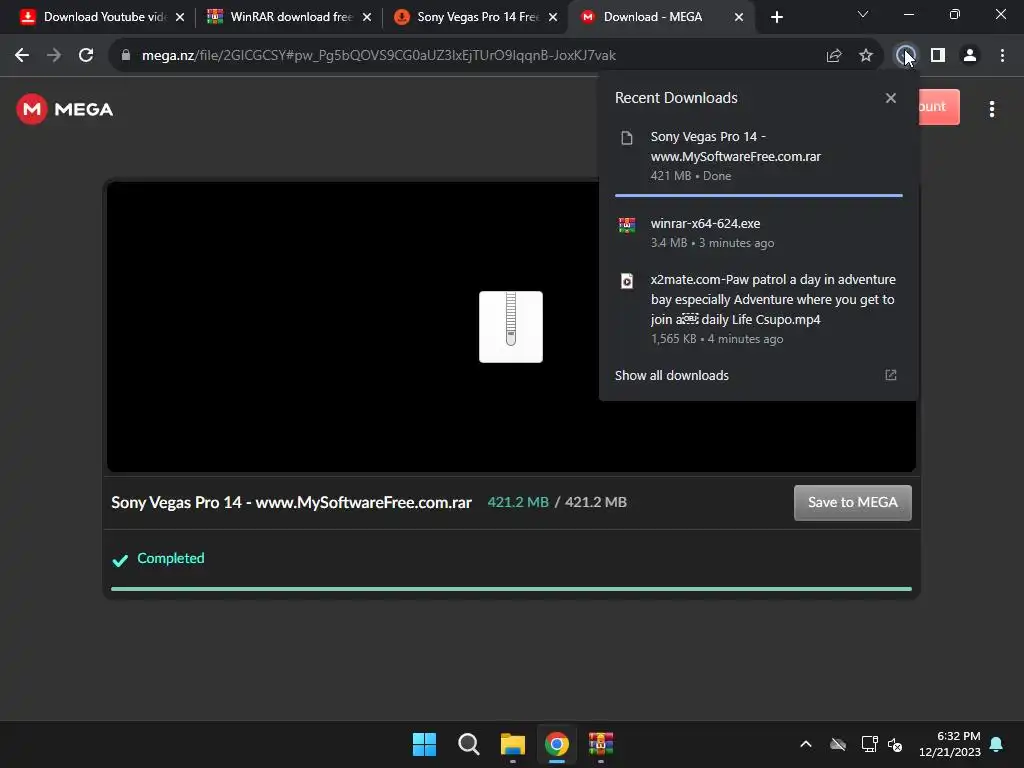This screenshot has width=1024, height=768.
Task: Open the clock showing 6:32 PM
Action: point(950,744)
